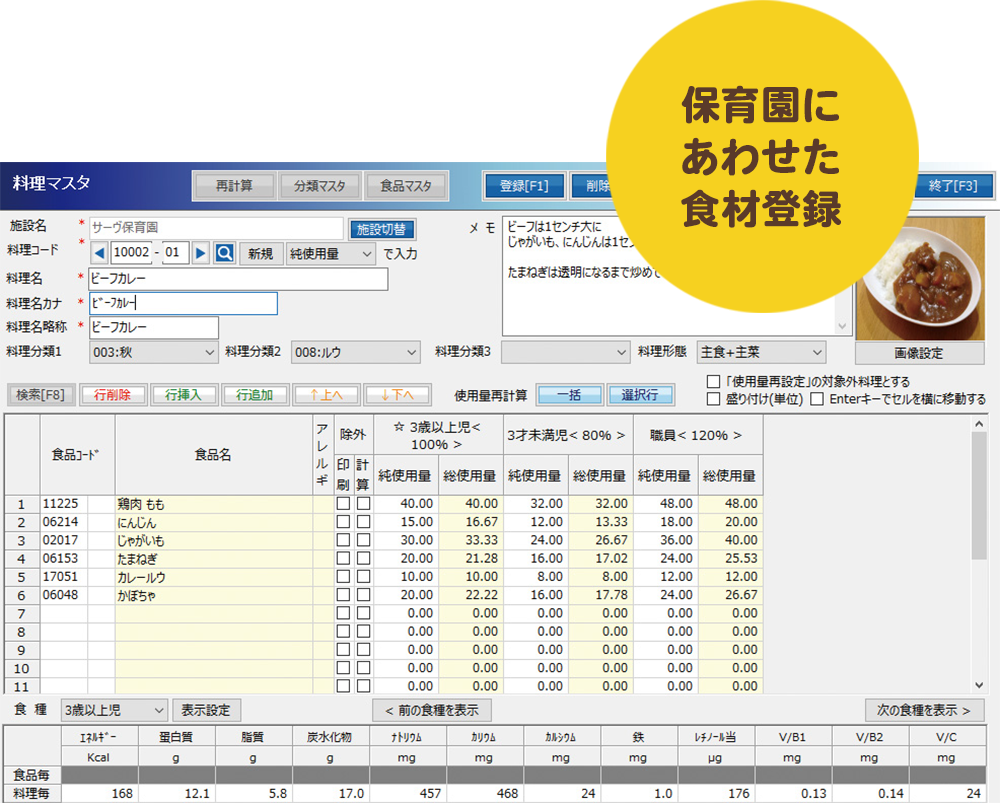Screen dimensions: 1000x803
Task: Expand 料理形態 dropdown showing 主食+主菜
Action: tap(761, 352)
